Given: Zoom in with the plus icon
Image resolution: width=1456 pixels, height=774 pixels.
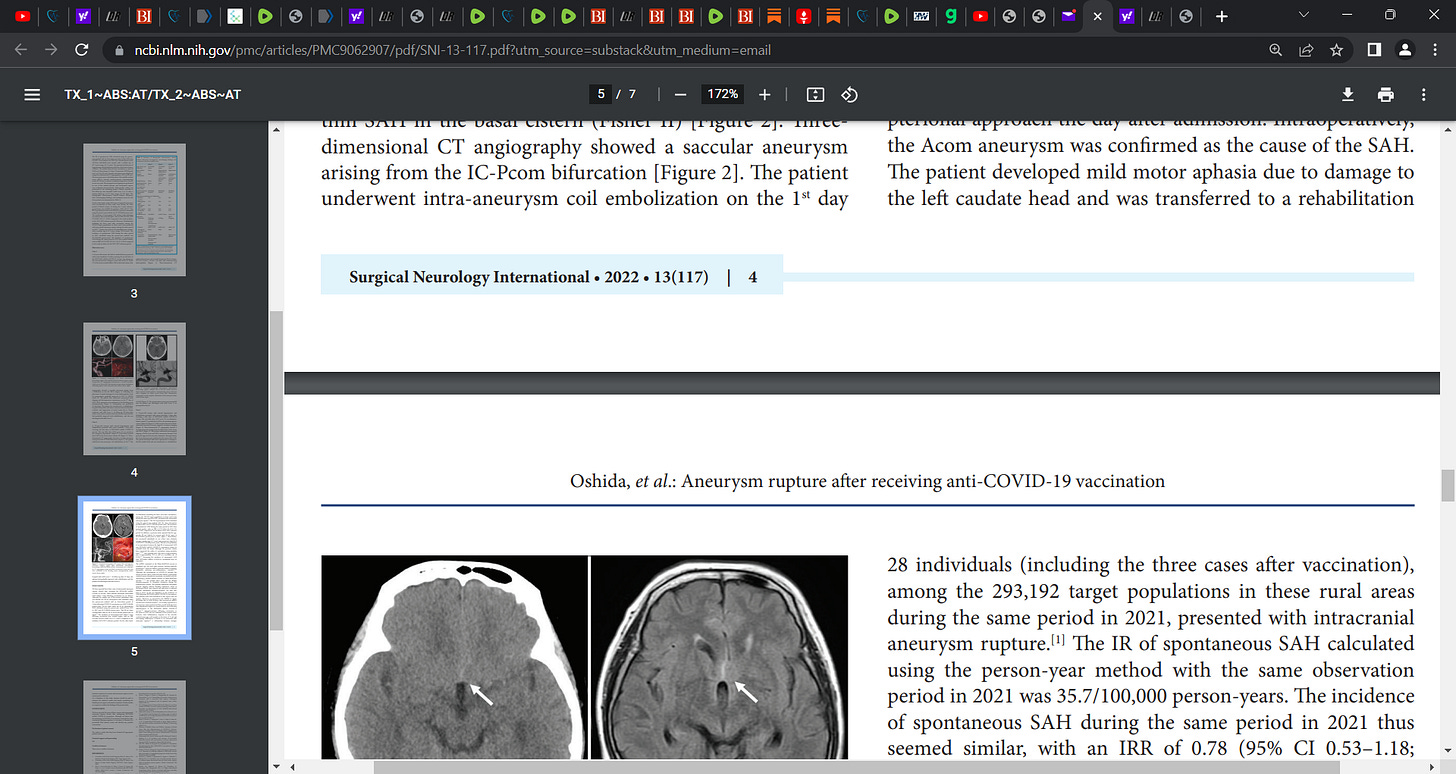Looking at the screenshot, I should click(x=765, y=94).
